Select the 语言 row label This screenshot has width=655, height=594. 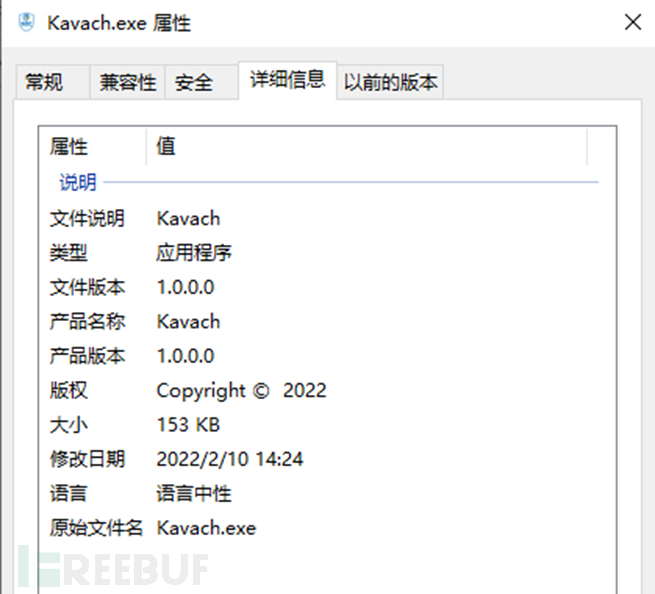coord(69,493)
